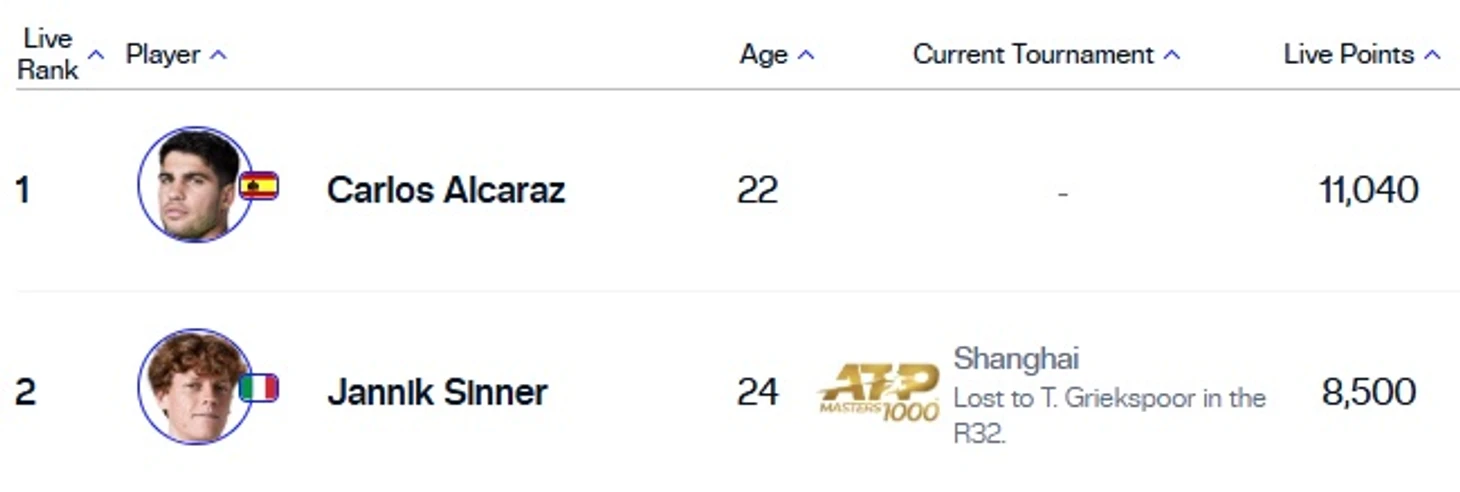
Task: Click Alcaraz's 11,040 live points value
Action: 1368,189
